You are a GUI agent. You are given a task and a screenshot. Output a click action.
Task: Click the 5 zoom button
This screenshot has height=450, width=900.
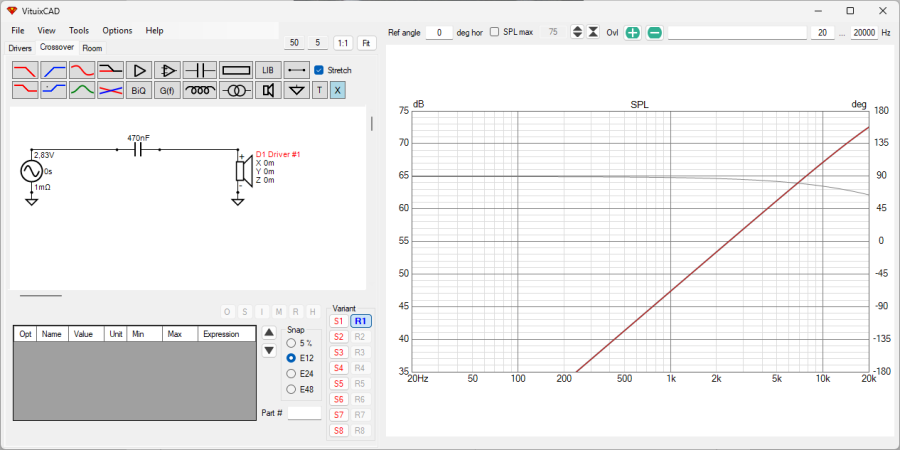[x=318, y=42]
